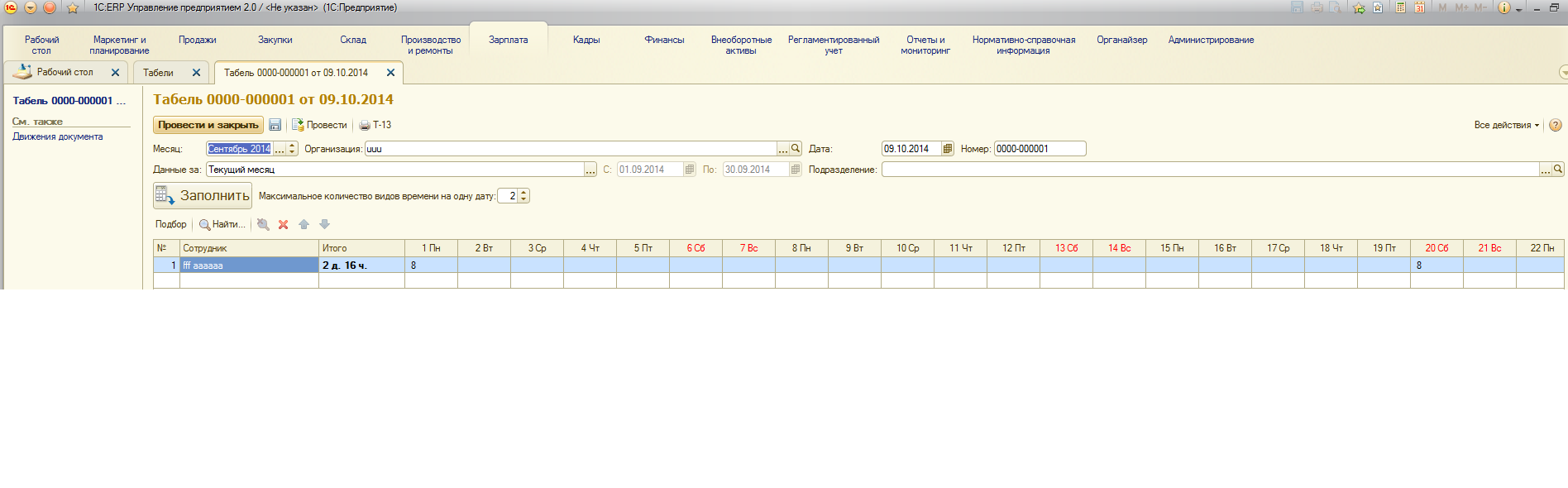Viewport: 1568px width, 488px height.
Task: Open selection list for Данные за field
Action: pos(590,170)
